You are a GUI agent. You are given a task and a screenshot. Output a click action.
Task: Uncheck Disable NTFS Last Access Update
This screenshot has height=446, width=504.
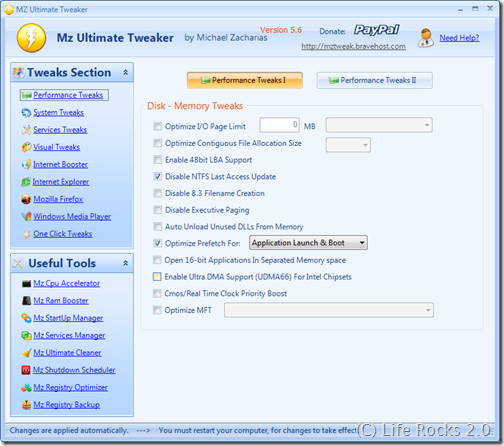pos(157,176)
